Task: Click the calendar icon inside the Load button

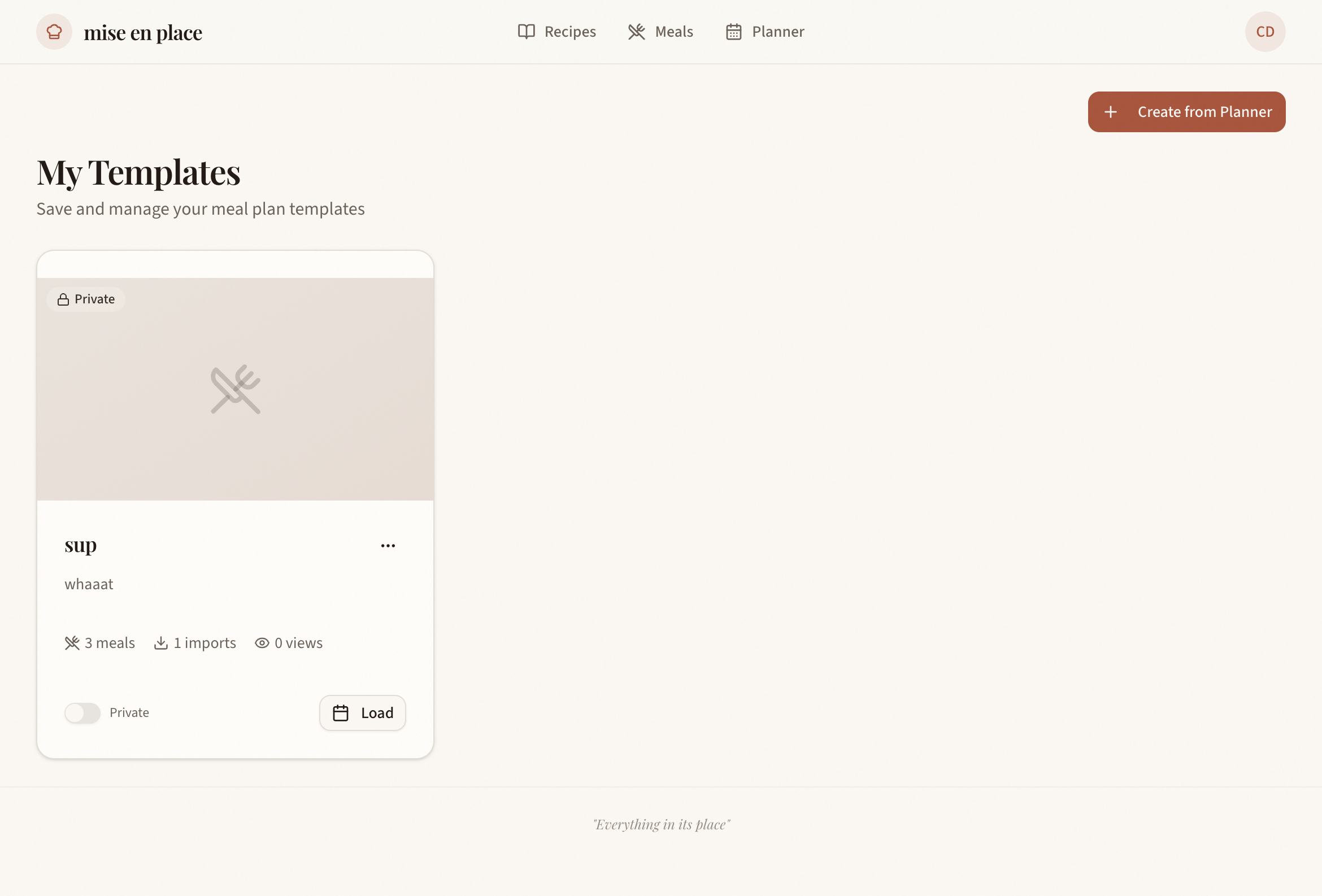Action: pos(340,713)
